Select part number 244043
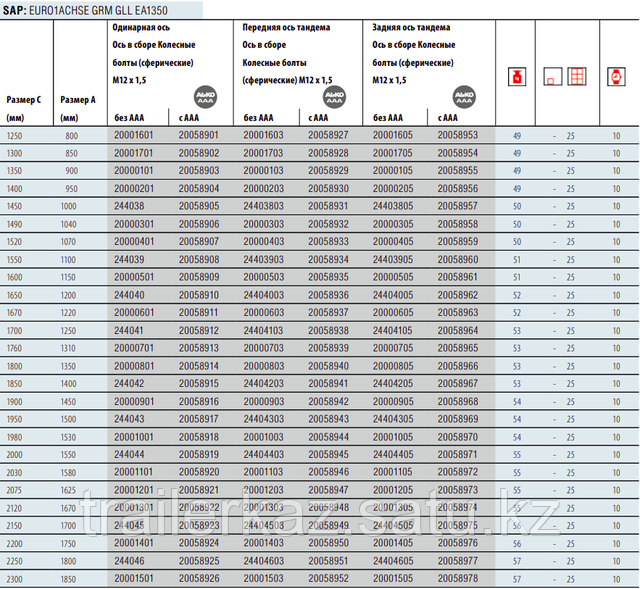Viewport: 640px width, 589px height. 129,419
